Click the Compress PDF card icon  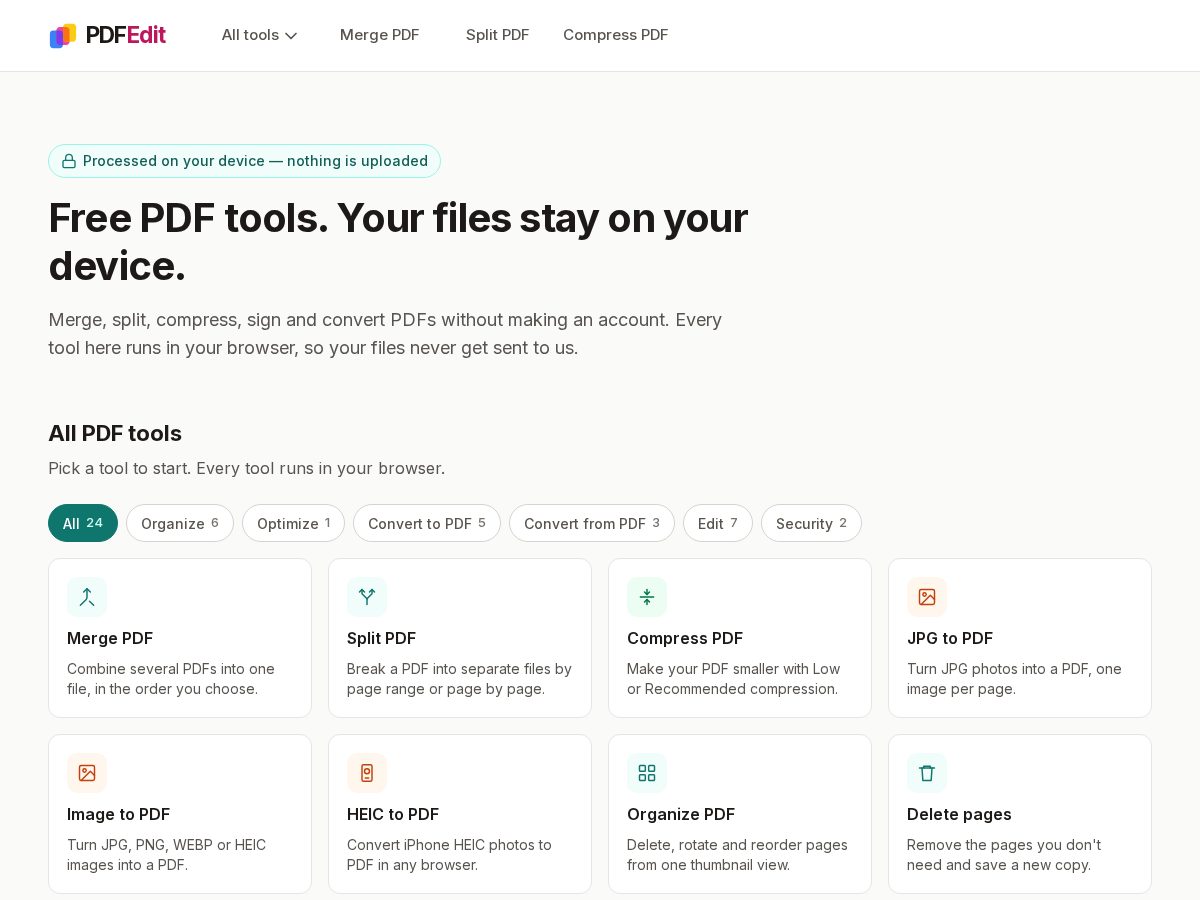click(x=647, y=597)
